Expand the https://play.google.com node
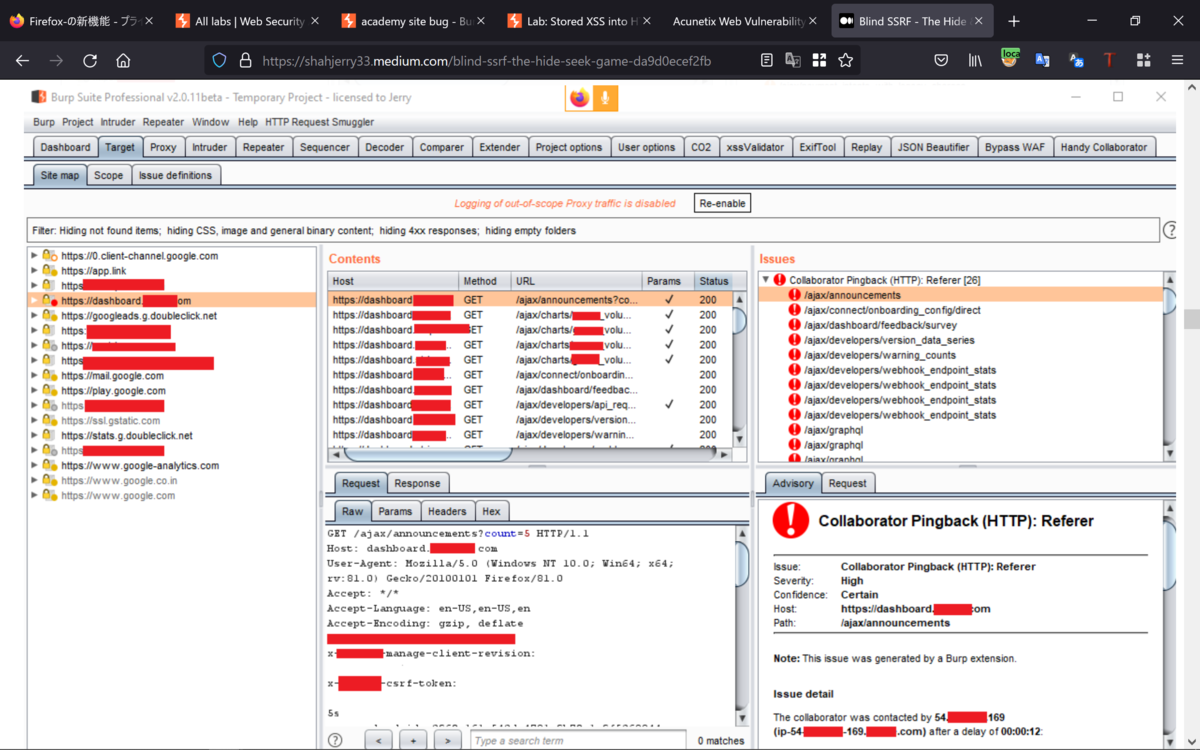 point(34,391)
